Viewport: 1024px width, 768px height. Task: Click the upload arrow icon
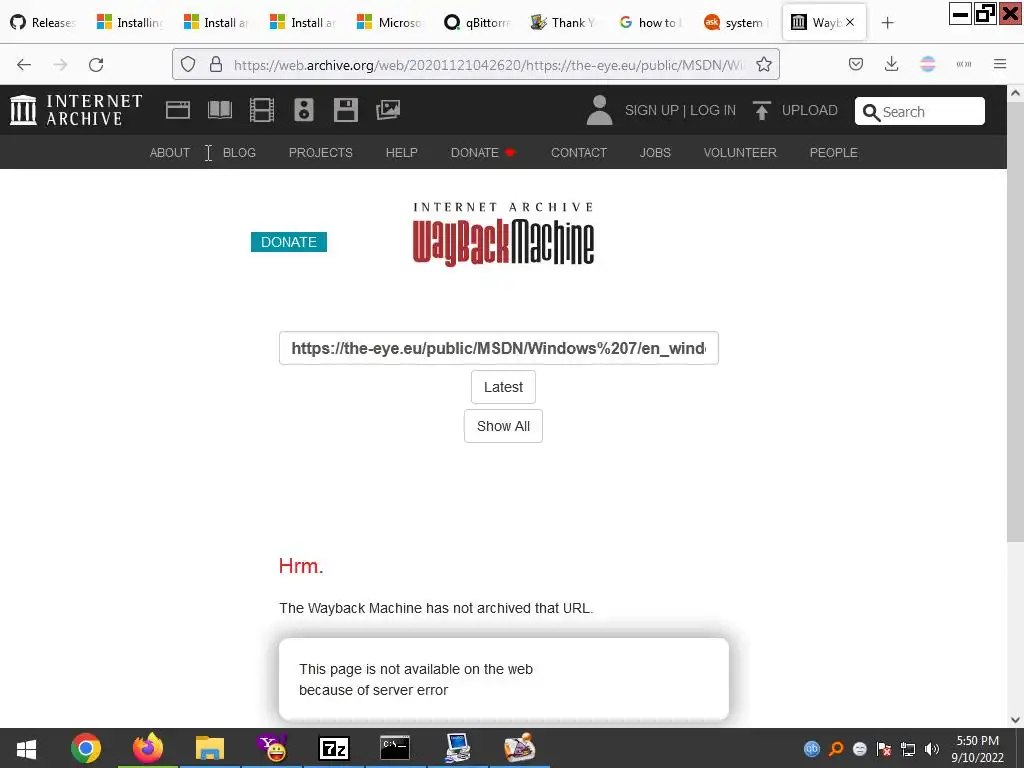click(x=761, y=110)
